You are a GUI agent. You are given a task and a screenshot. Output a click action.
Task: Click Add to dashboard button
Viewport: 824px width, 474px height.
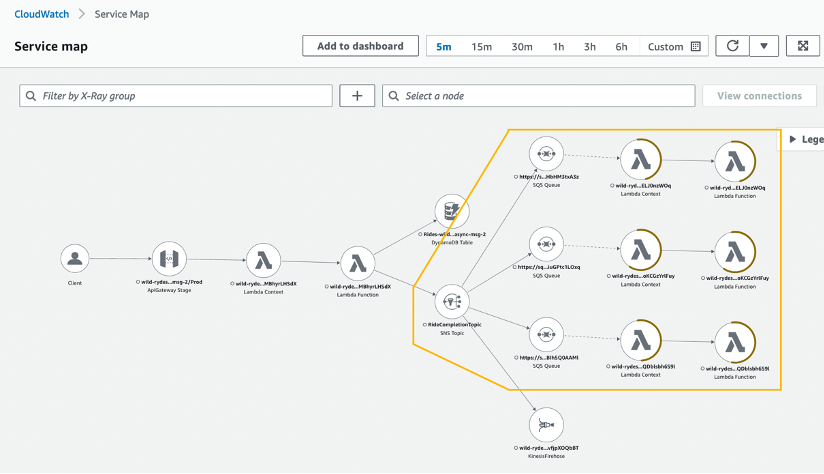pos(360,46)
